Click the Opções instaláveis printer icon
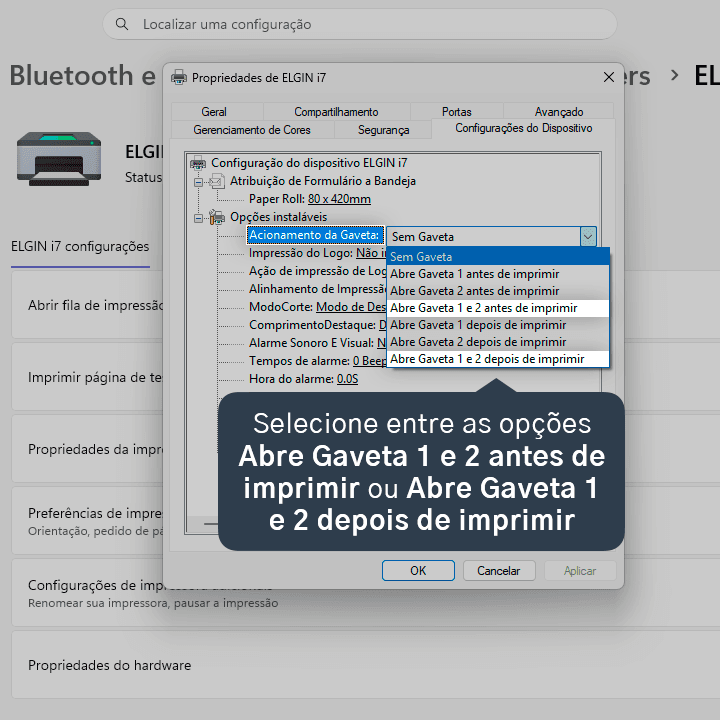Screen dimensions: 720x720 coord(217,217)
